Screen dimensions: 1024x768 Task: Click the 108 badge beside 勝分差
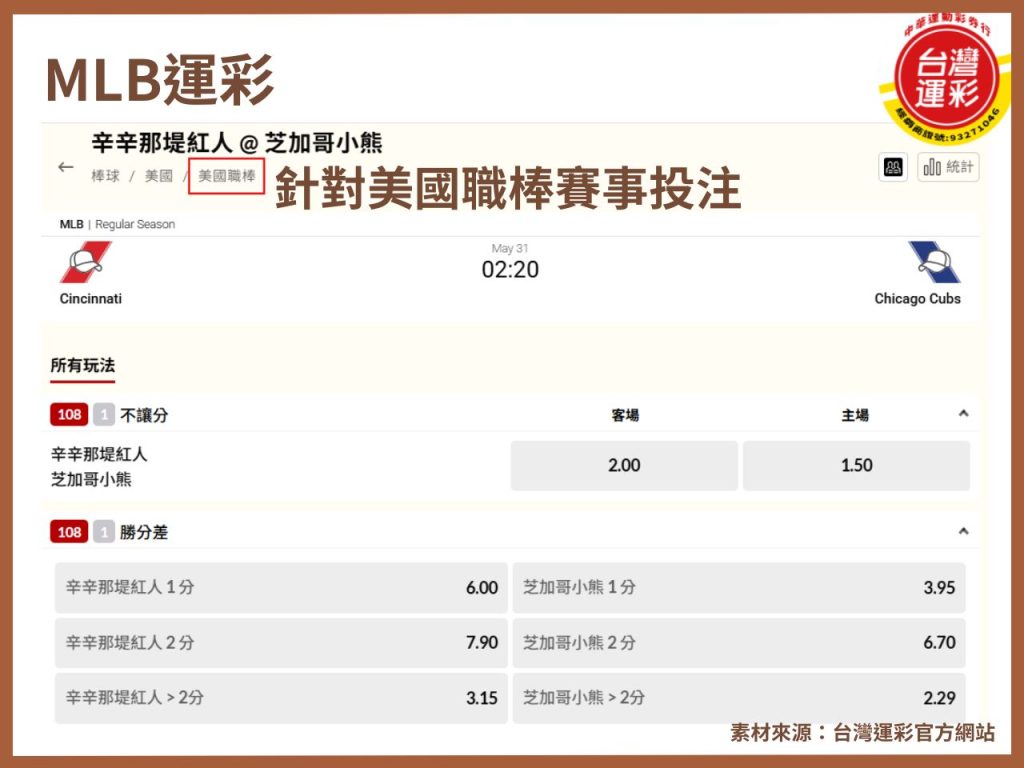coord(69,532)
